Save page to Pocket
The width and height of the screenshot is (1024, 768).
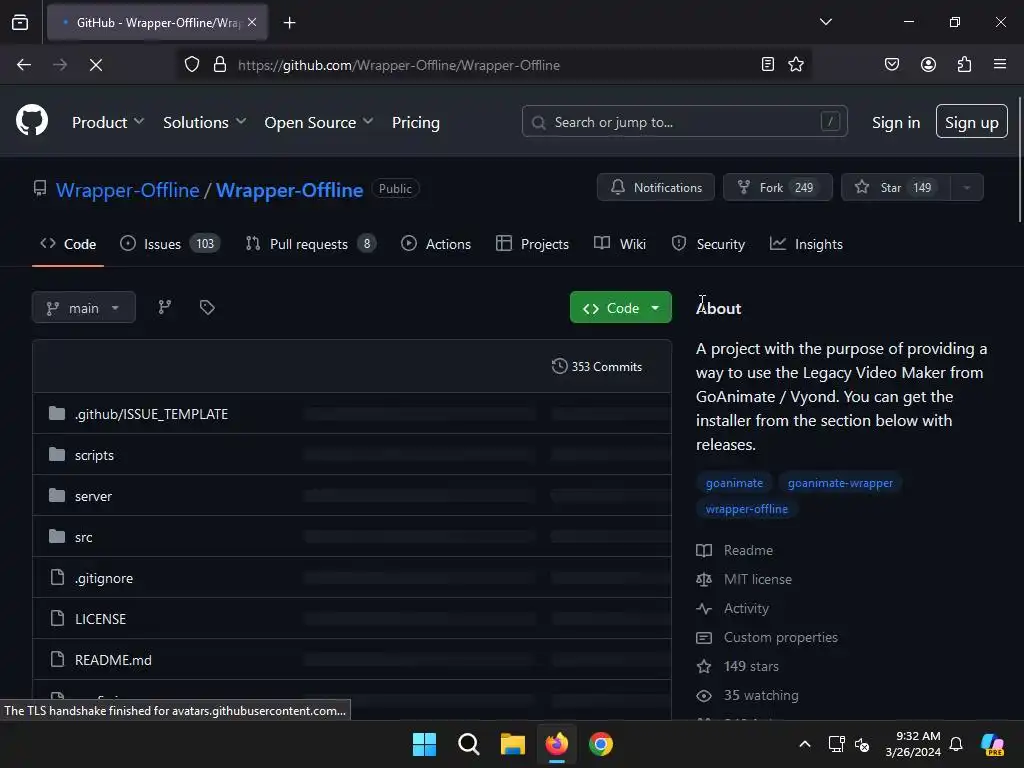click(x=892, y=64)
